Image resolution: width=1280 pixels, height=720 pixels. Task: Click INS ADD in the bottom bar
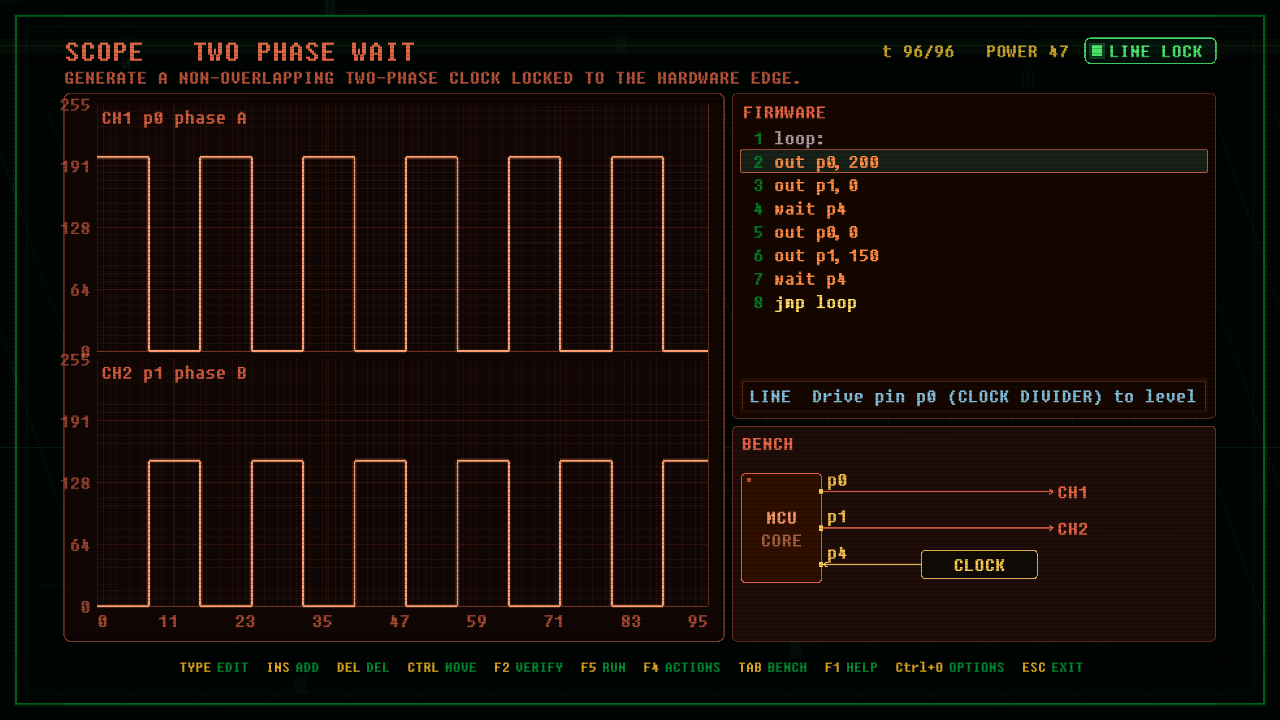click(x=293, y=667)
